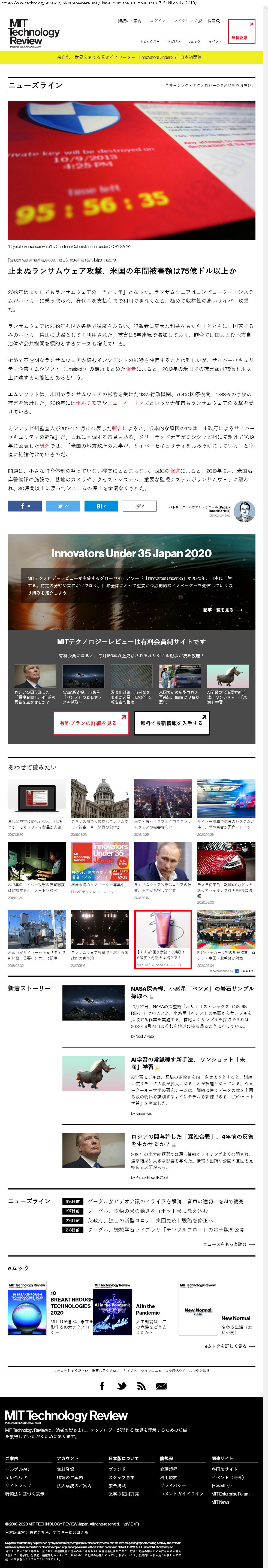Viewport: 268px width, 1568px height.
Task: Open the マガジン menu item
Action: tap(174, 41)
